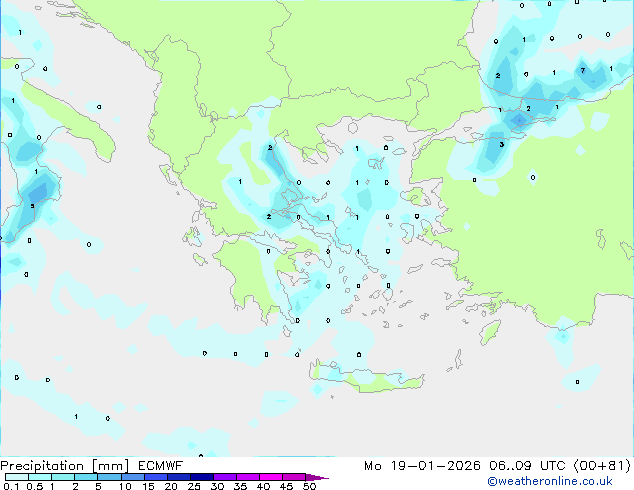Click the precipitation value '5' over Calabria
Screen dimensions: 634x490
32,206
